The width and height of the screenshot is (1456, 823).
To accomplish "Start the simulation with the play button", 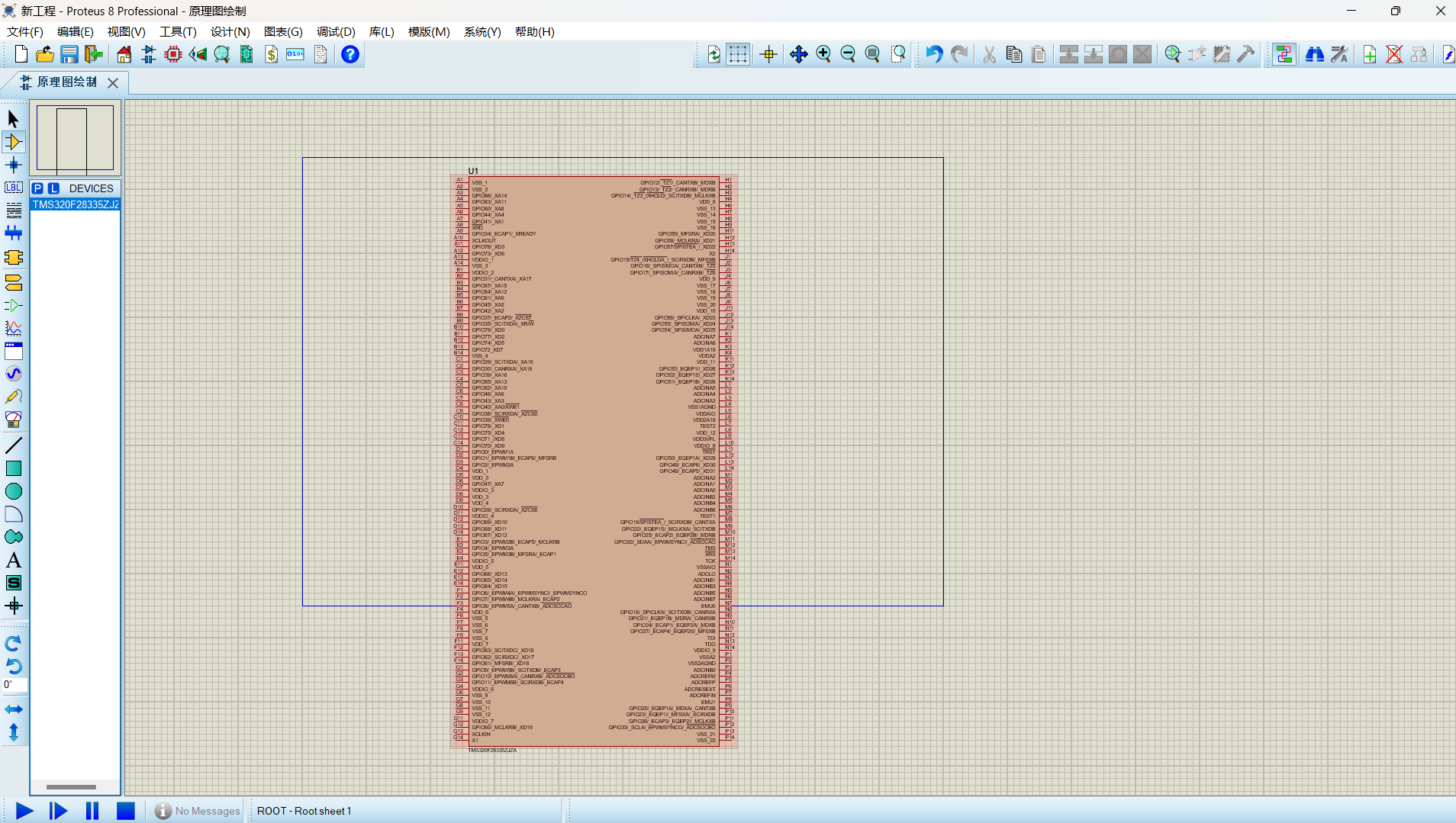I will click(x=24, y=811).
